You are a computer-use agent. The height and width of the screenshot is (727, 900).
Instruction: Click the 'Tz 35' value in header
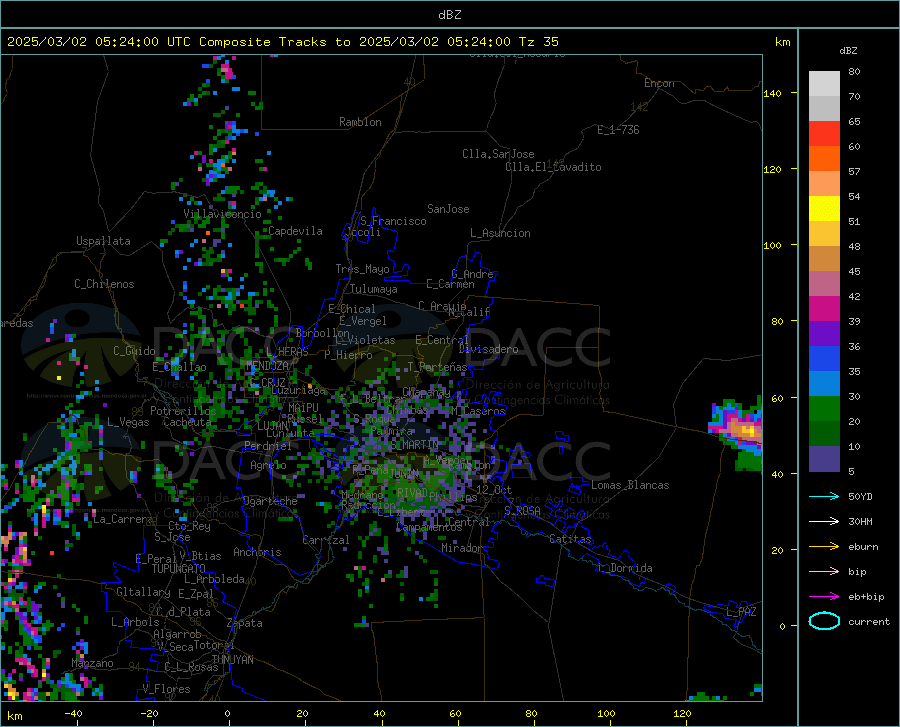coord(538,42)
